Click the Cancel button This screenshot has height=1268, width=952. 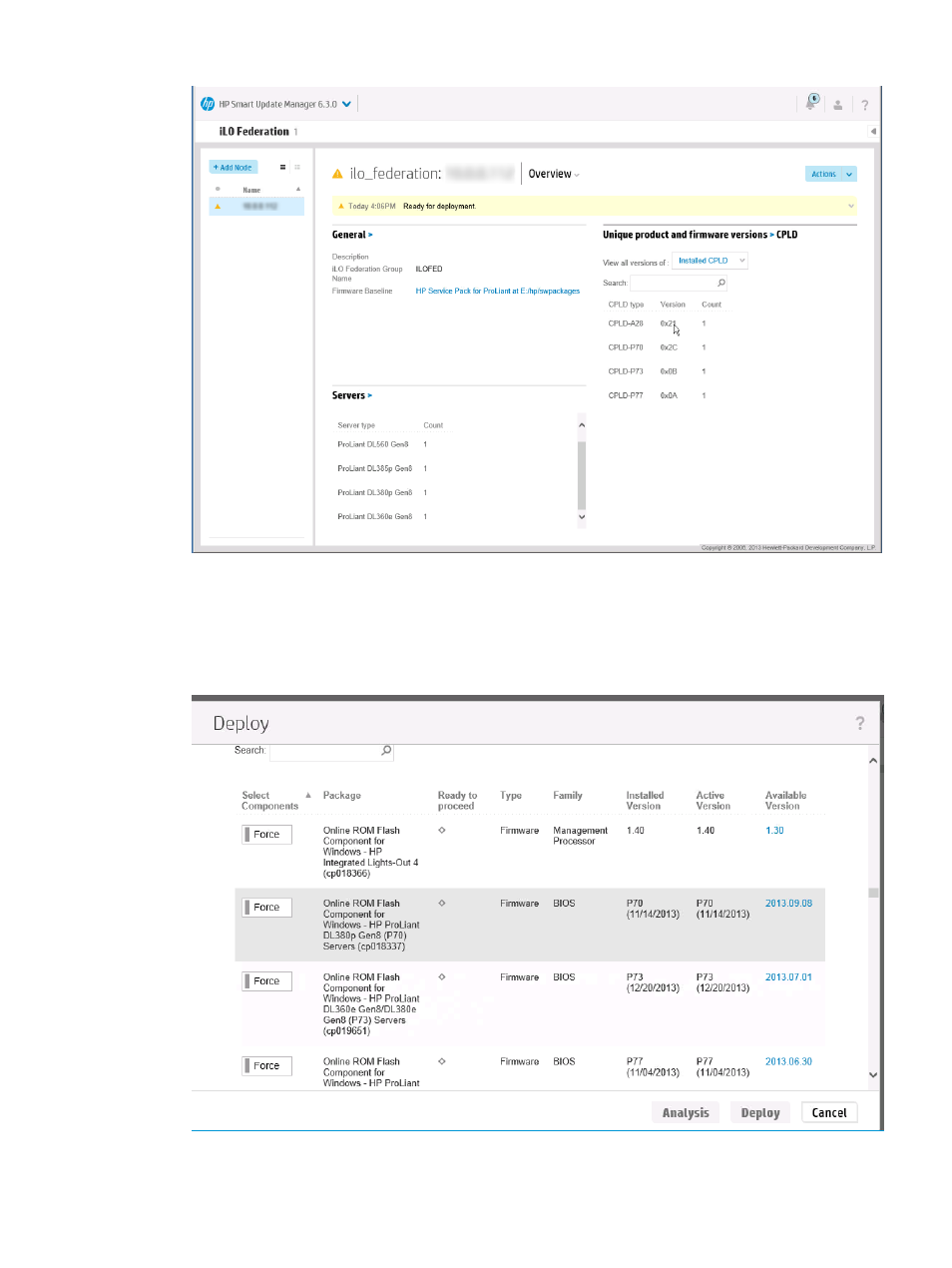point(829,1113)
